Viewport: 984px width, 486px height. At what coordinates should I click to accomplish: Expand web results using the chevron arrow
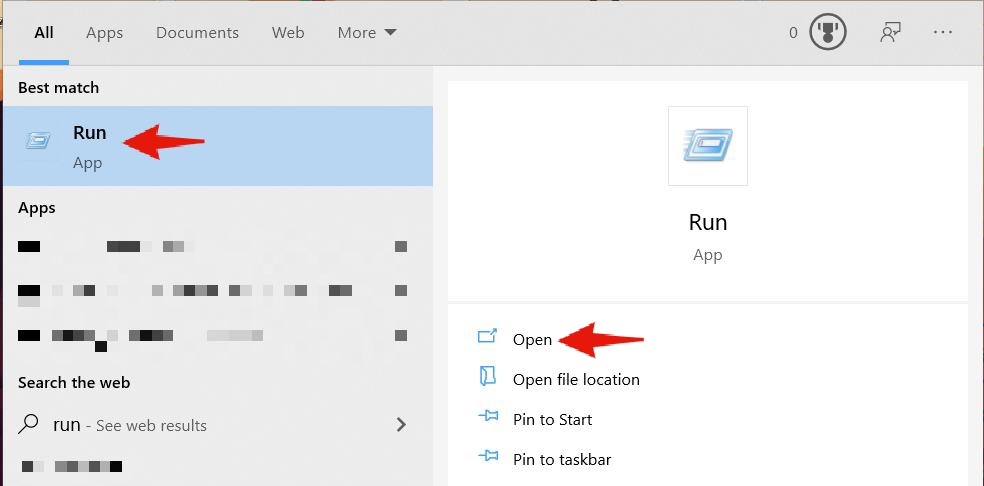[x=401, y=424]
